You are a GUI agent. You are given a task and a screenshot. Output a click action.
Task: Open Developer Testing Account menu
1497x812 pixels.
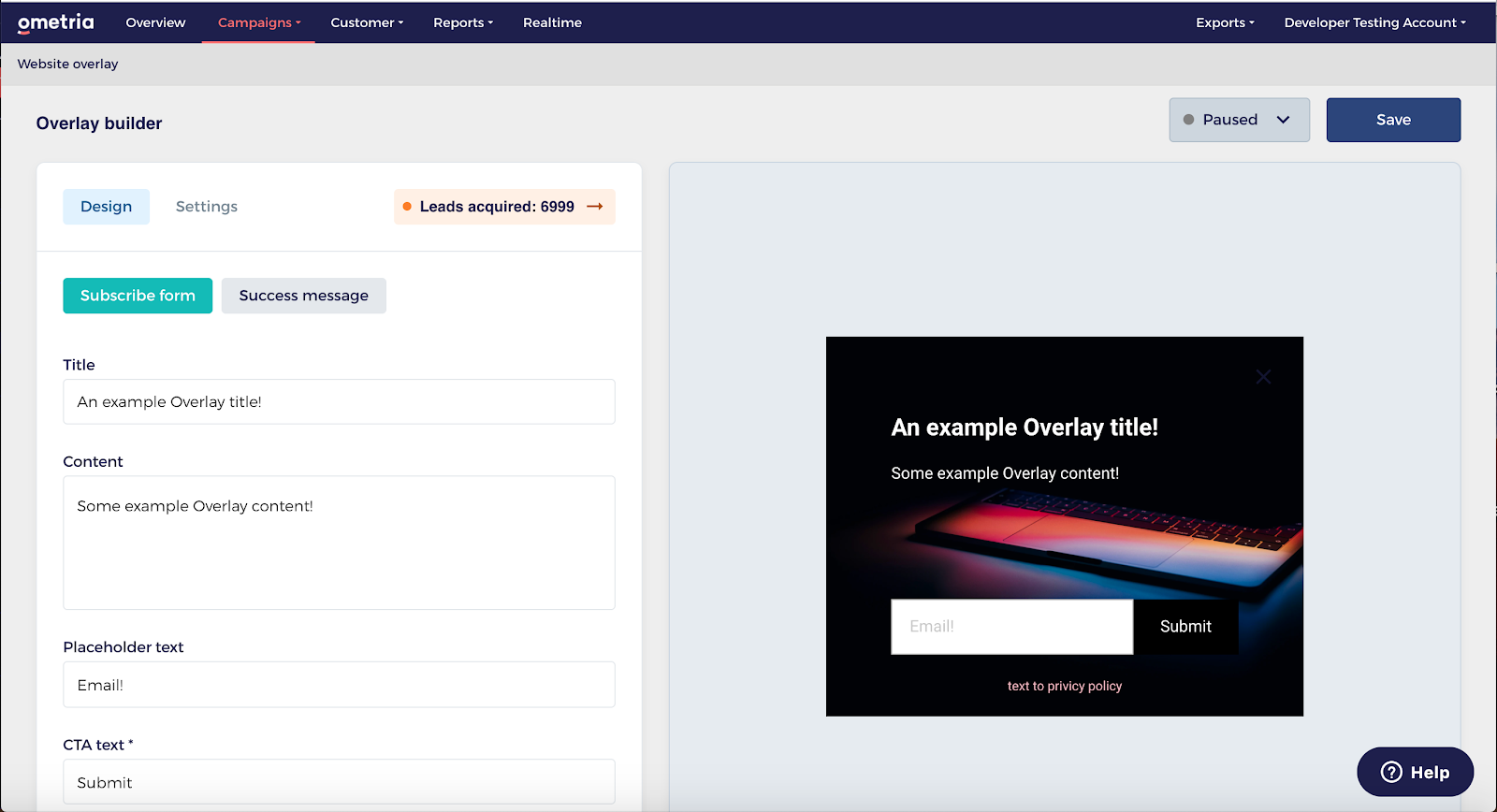pos(1374,22)
